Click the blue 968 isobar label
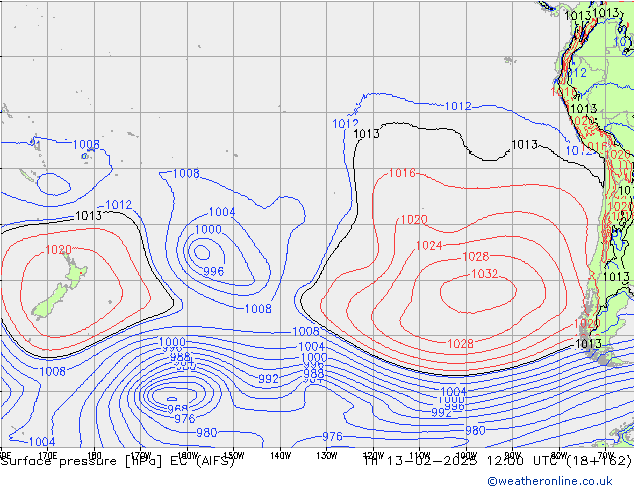The image size is (634, 490). point(178,409)
